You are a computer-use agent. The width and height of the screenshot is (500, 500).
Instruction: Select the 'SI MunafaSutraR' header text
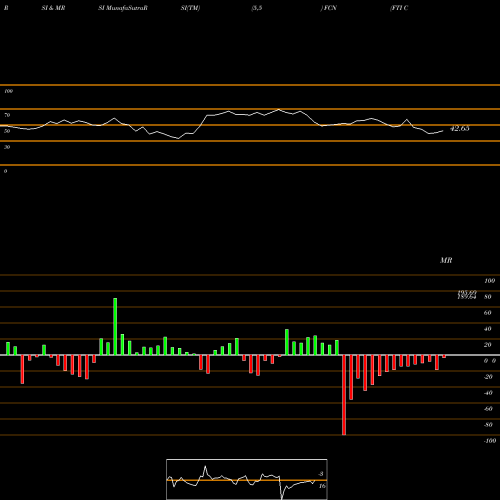pyautogui.click(x=123, y=8)
